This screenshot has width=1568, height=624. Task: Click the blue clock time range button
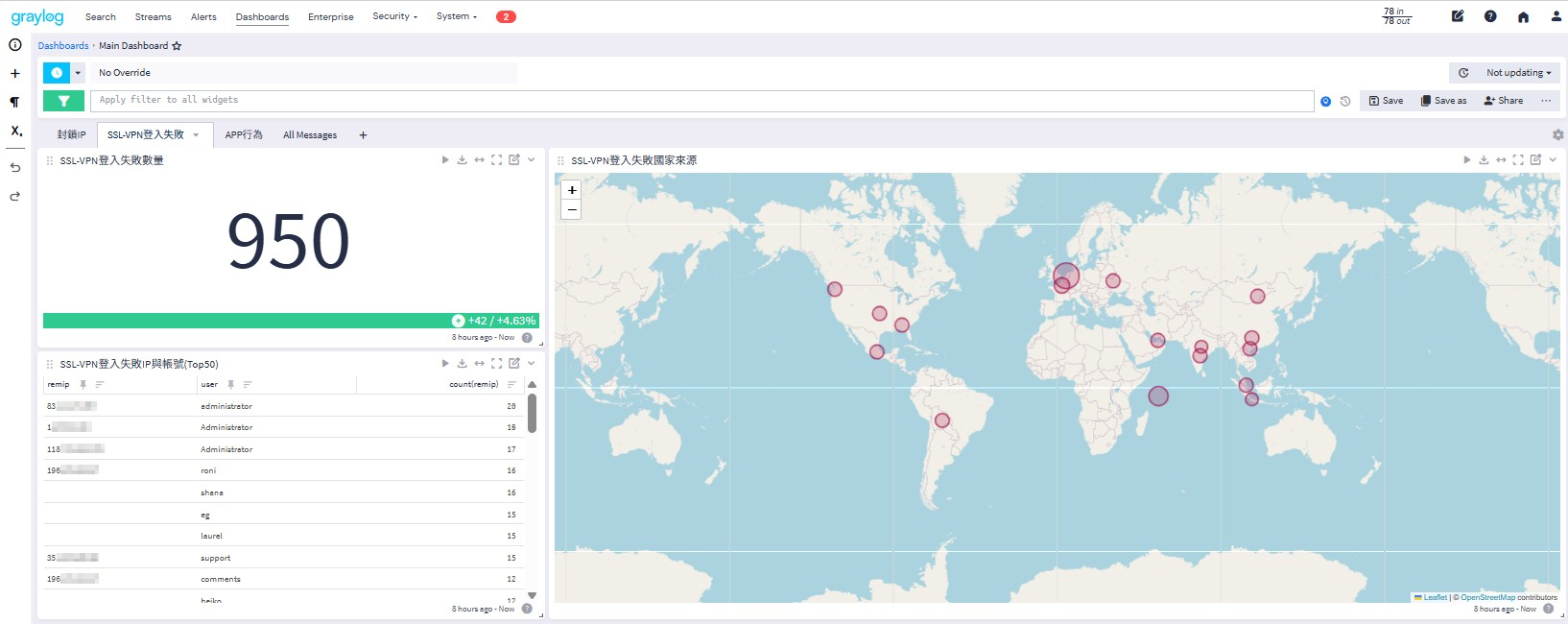(57, 73)
